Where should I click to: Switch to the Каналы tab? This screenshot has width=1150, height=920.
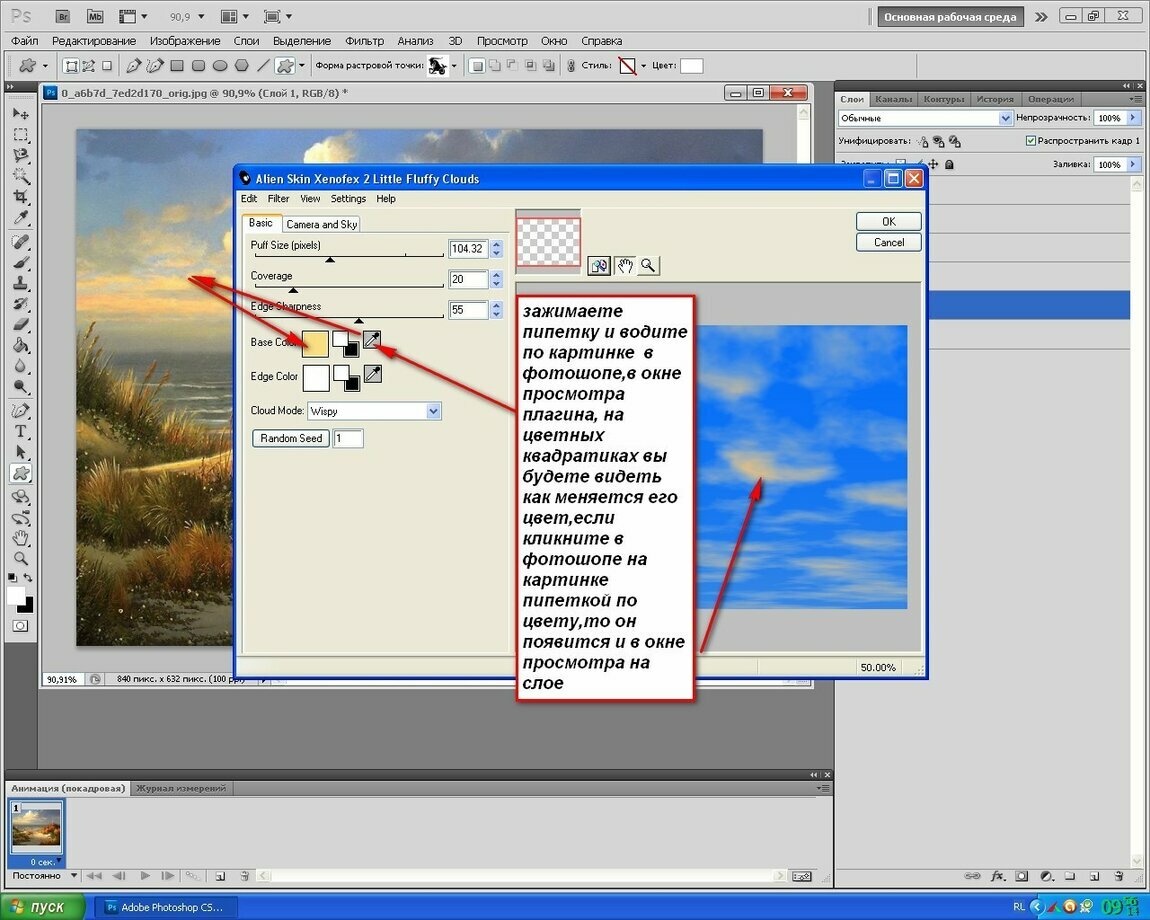pyautogui.click(x=893, y=99)
